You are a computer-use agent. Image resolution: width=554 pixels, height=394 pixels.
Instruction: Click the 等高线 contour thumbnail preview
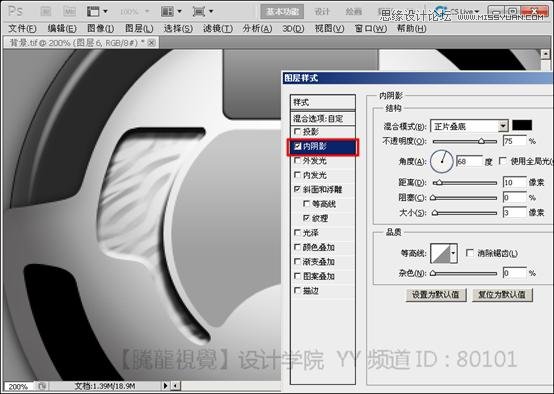click(441, 253)
